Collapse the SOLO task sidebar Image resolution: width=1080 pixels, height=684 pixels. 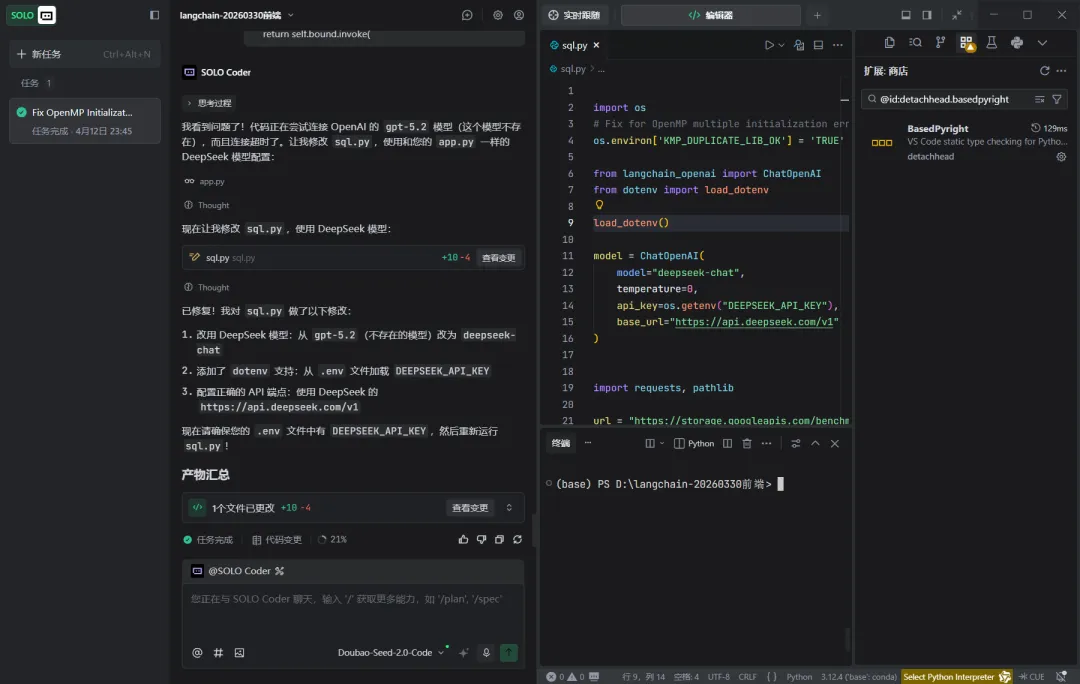pos(154,15)
